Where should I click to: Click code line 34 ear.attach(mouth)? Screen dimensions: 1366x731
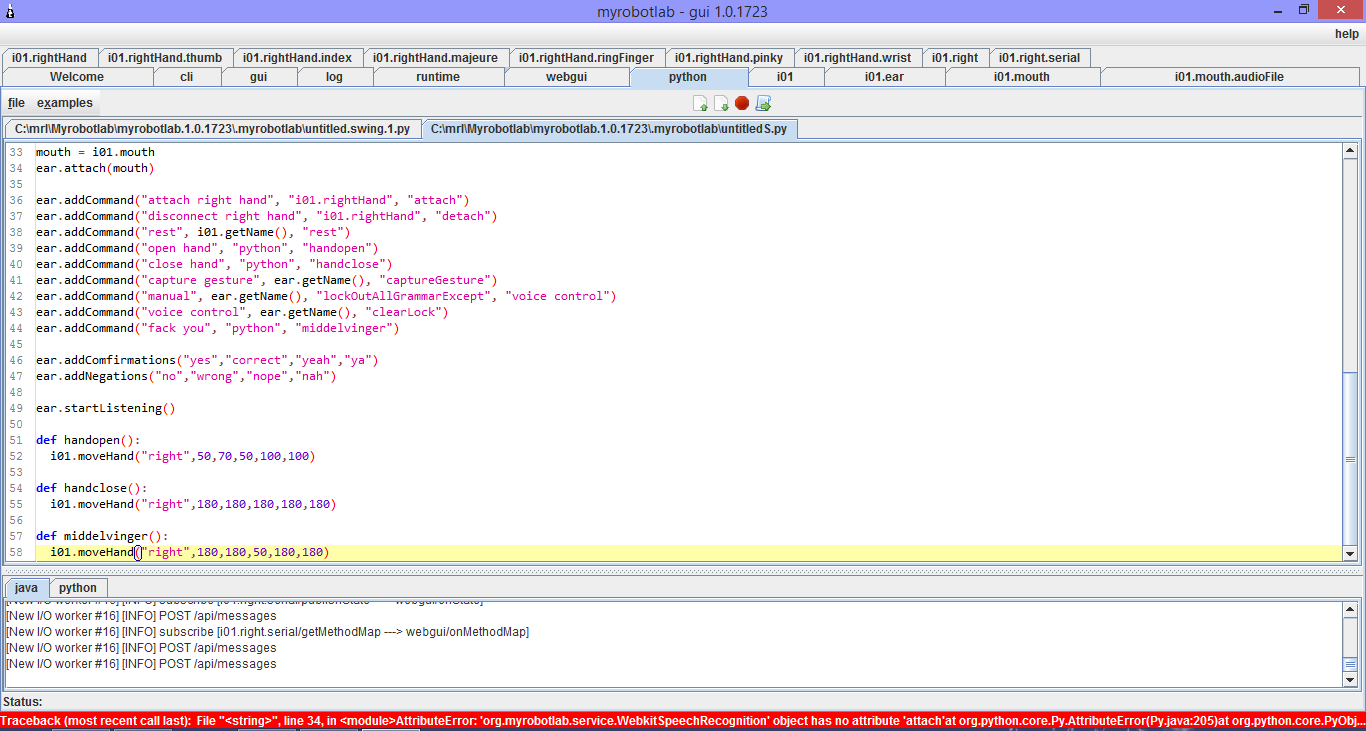tap(95, 168)
